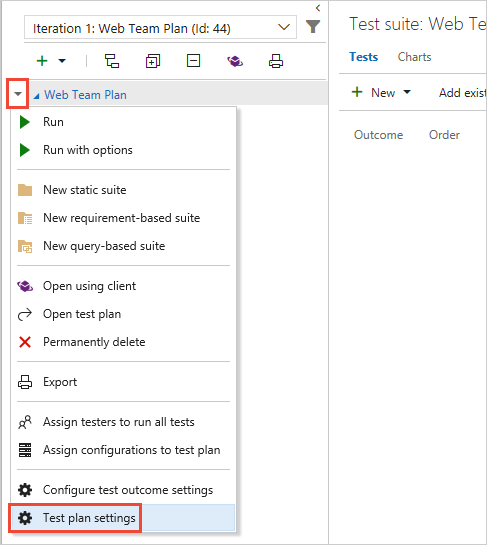
Task: Choose Open test plan
Action: (x=123, y=314)
